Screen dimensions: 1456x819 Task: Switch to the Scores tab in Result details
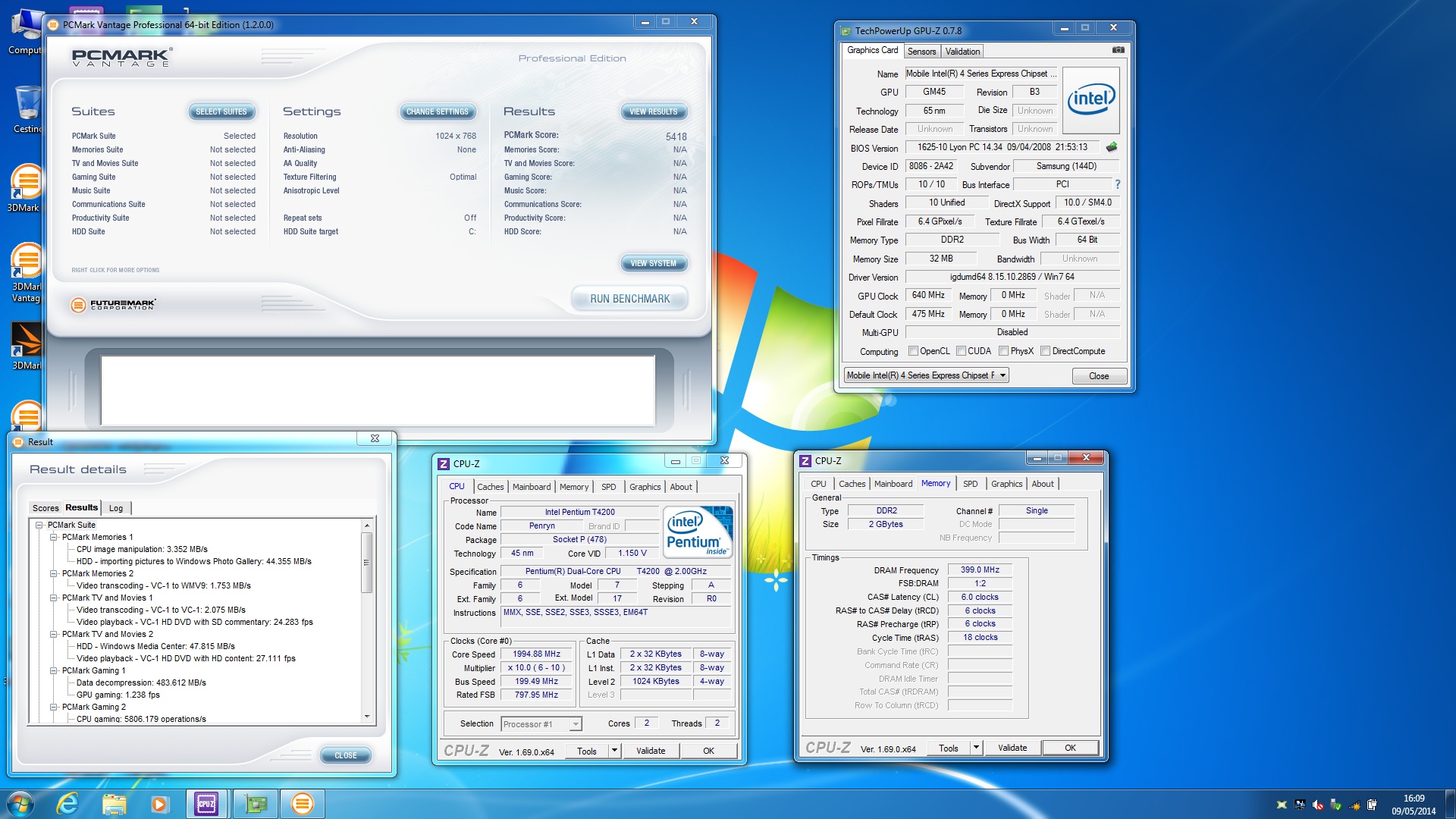pos(45,508)
